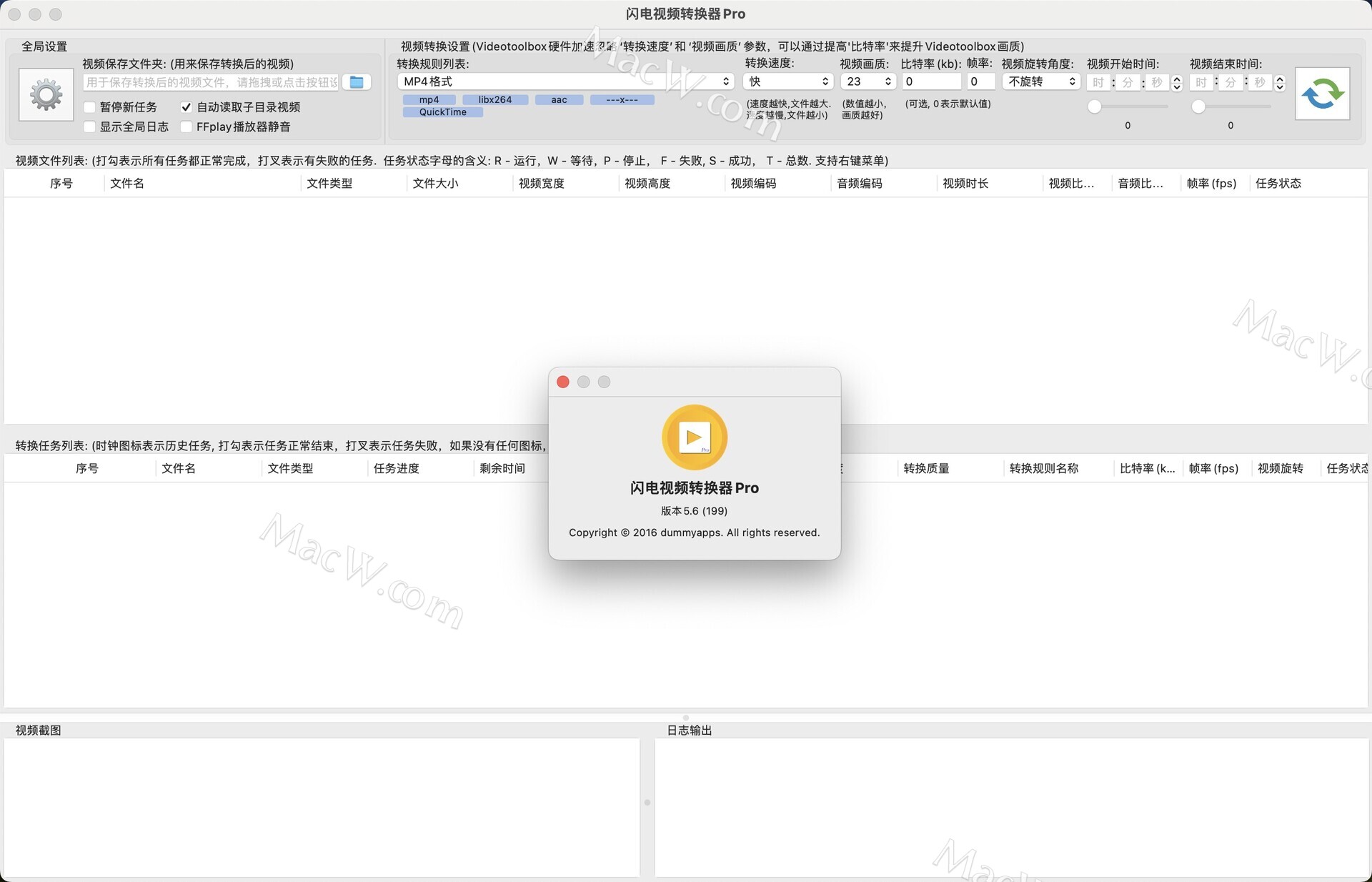
Task: Enable FFplay播放器静音 checkbox
Action: click(x=187, y=127)
